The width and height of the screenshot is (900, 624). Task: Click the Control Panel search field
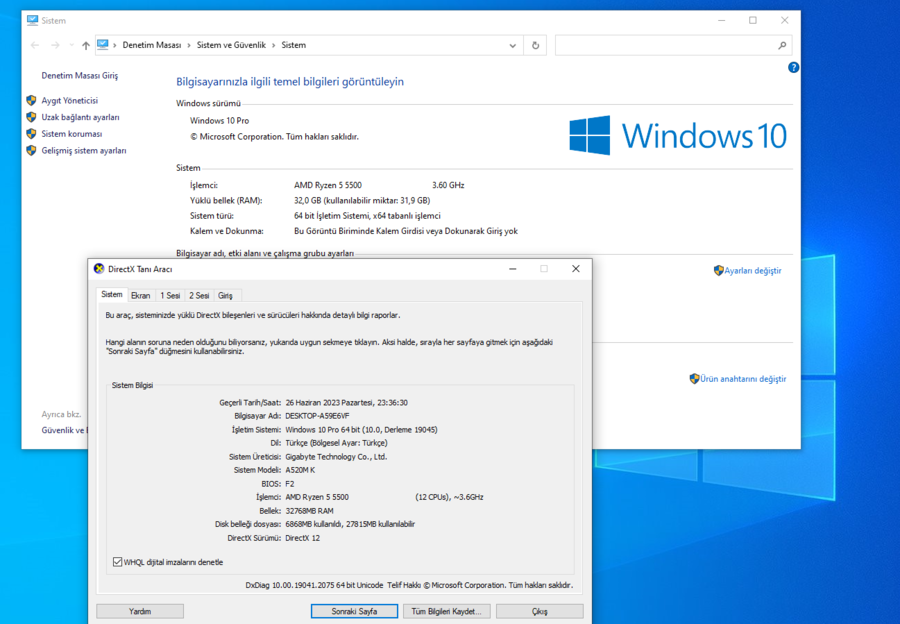(673, 45)
